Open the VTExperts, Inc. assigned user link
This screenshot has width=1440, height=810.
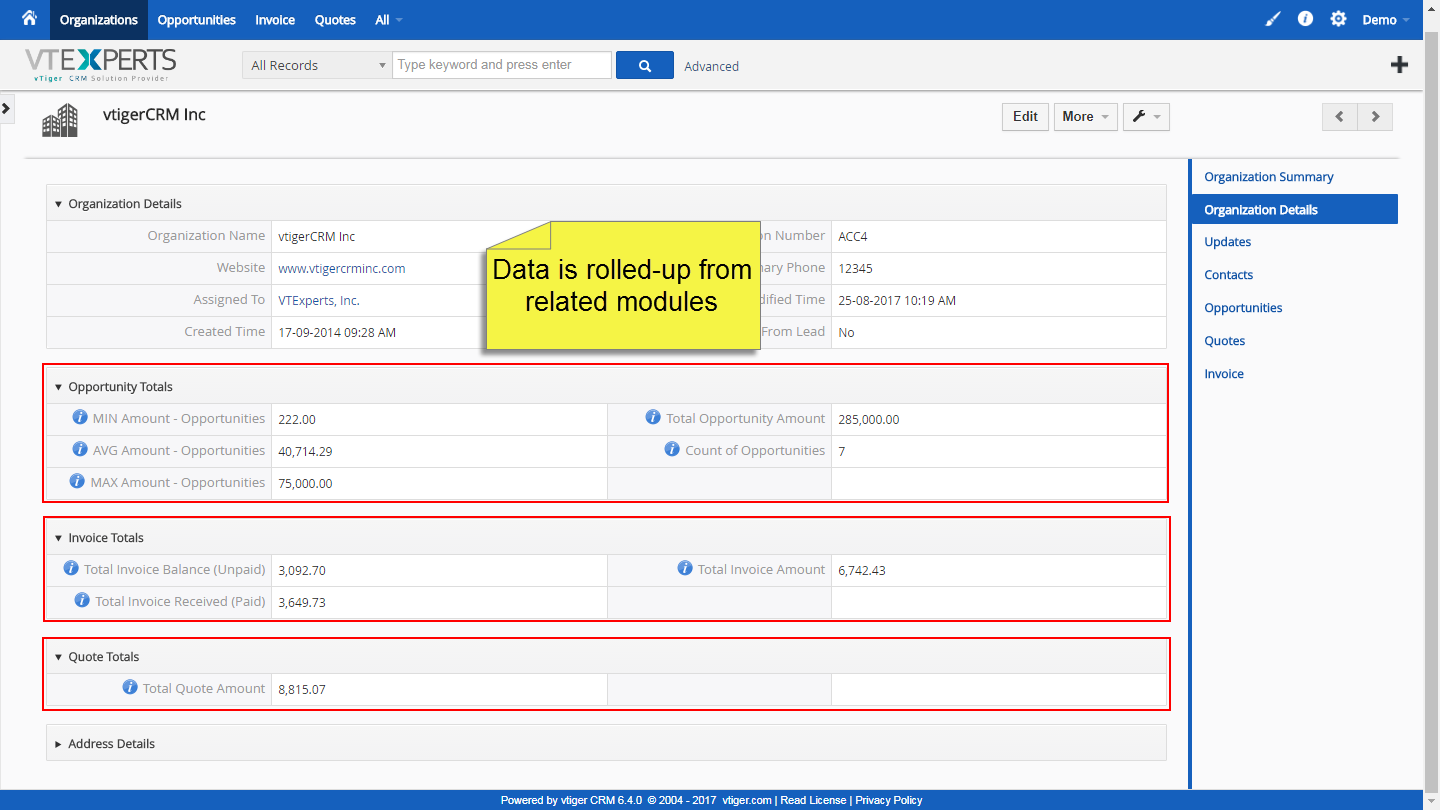[x=319, y=300]
